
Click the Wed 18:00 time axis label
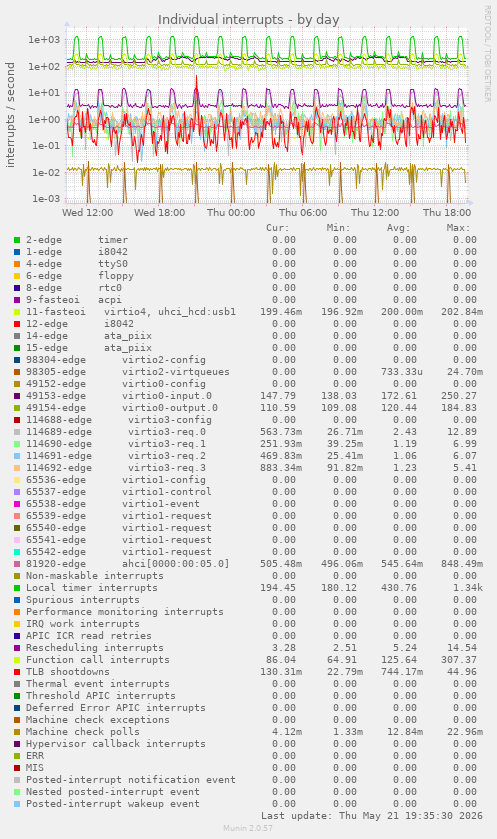click(159, 212)
